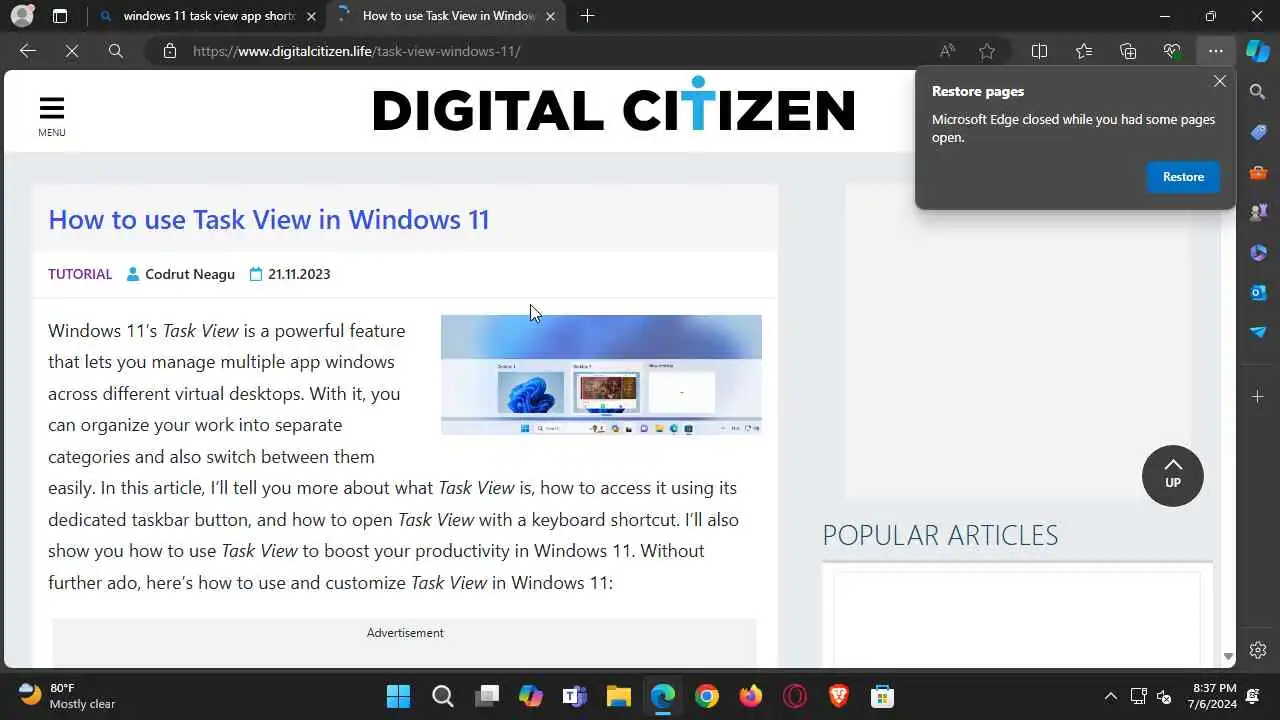Customize sidebar with the plus icon
The width and height of the screenshot is (1280, 720).
1258,397
